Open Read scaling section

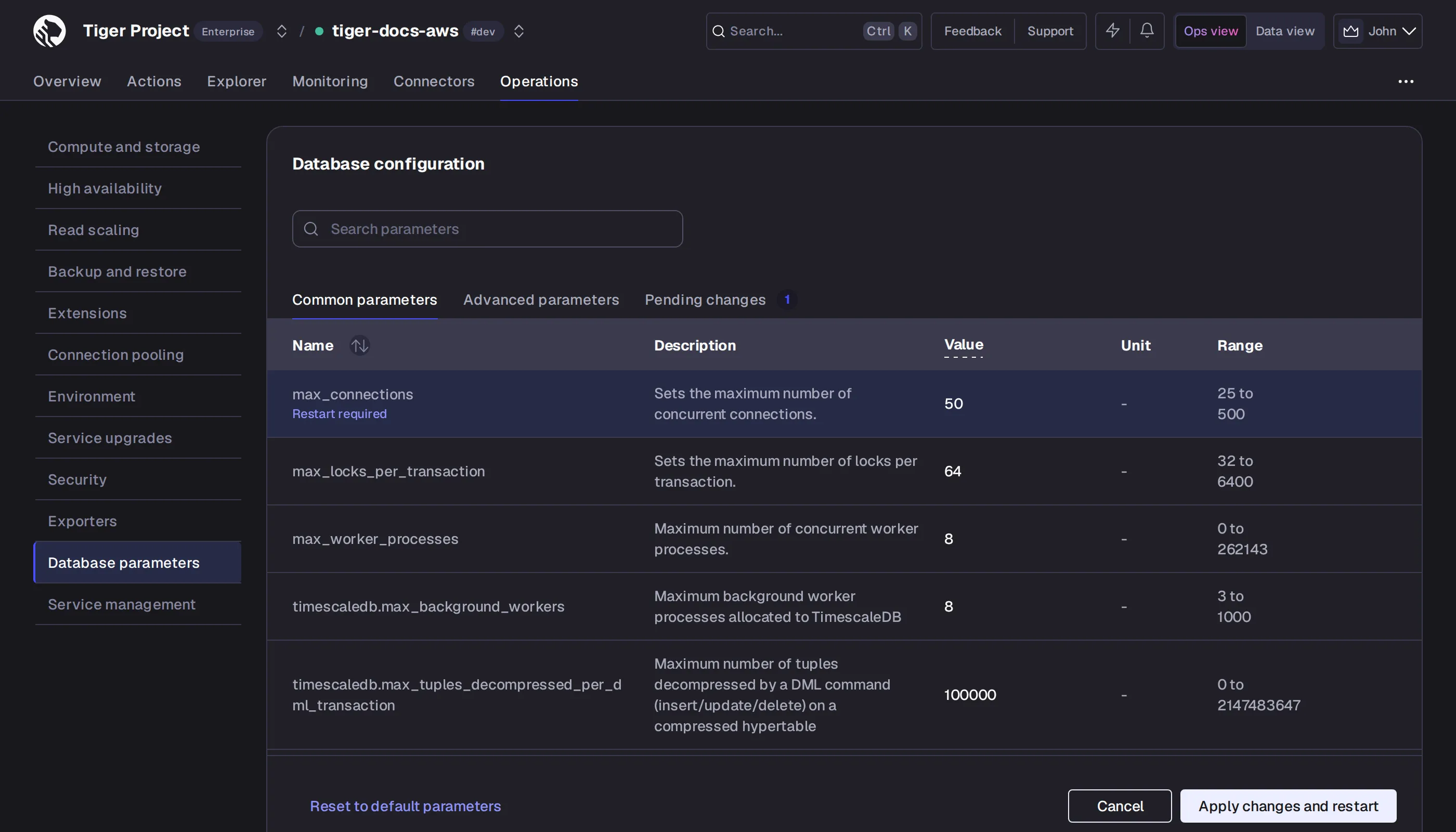(x=138, y=230)
